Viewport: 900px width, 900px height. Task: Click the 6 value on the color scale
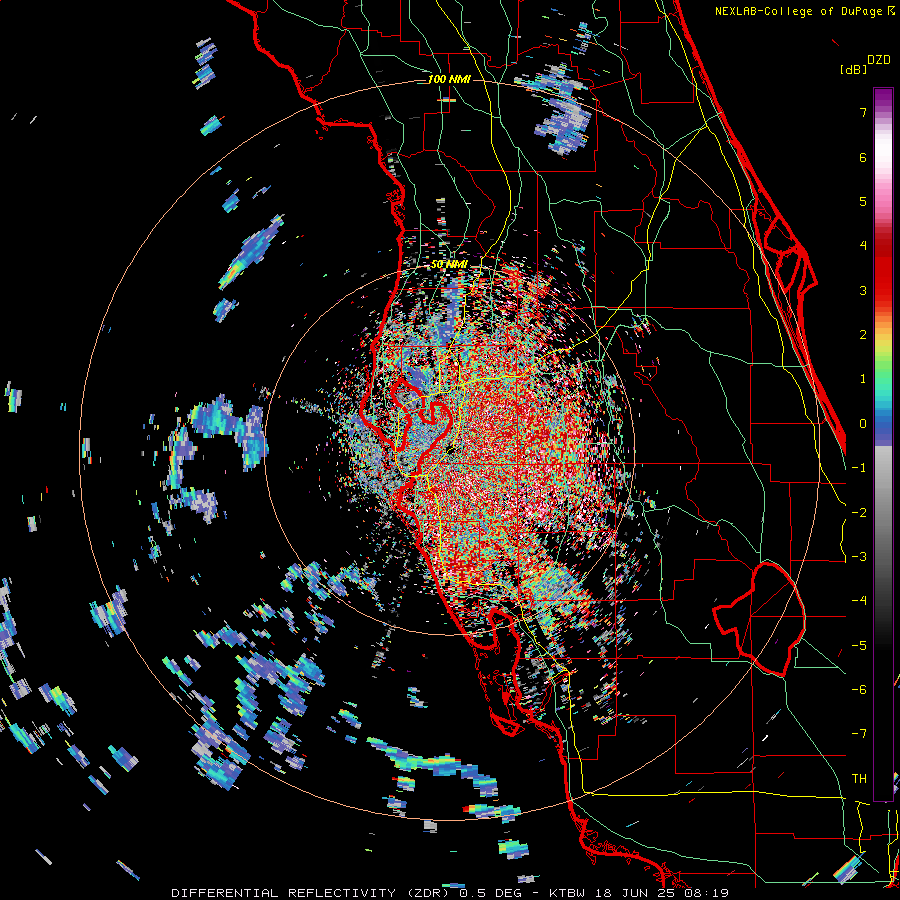click(863, 157)
